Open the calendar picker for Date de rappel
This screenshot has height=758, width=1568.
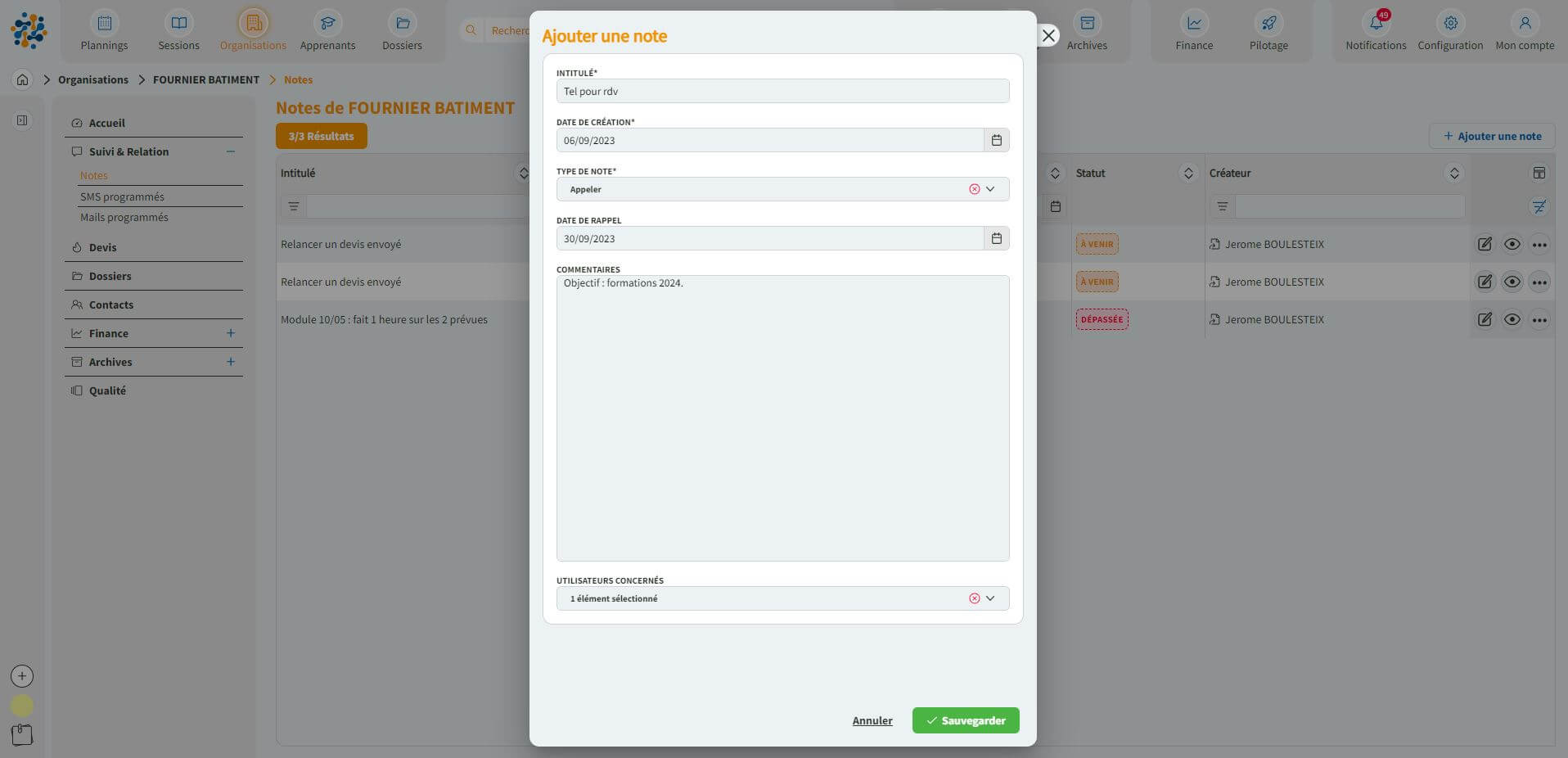click(x=996, y=238)
